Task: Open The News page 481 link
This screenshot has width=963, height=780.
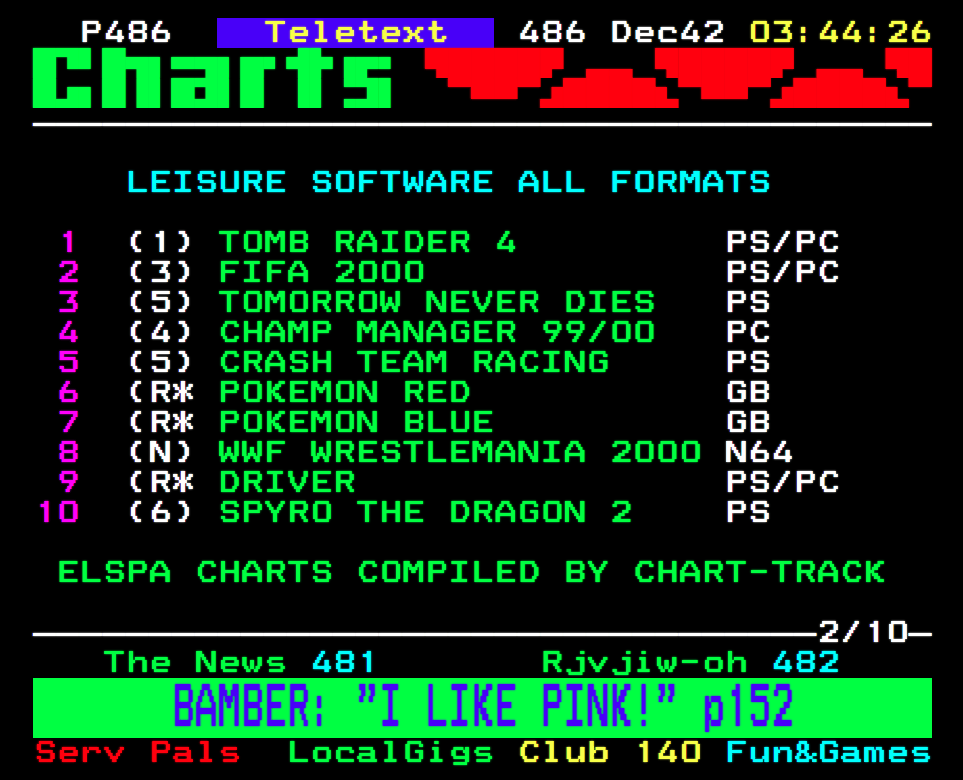Action: point(240,663)
